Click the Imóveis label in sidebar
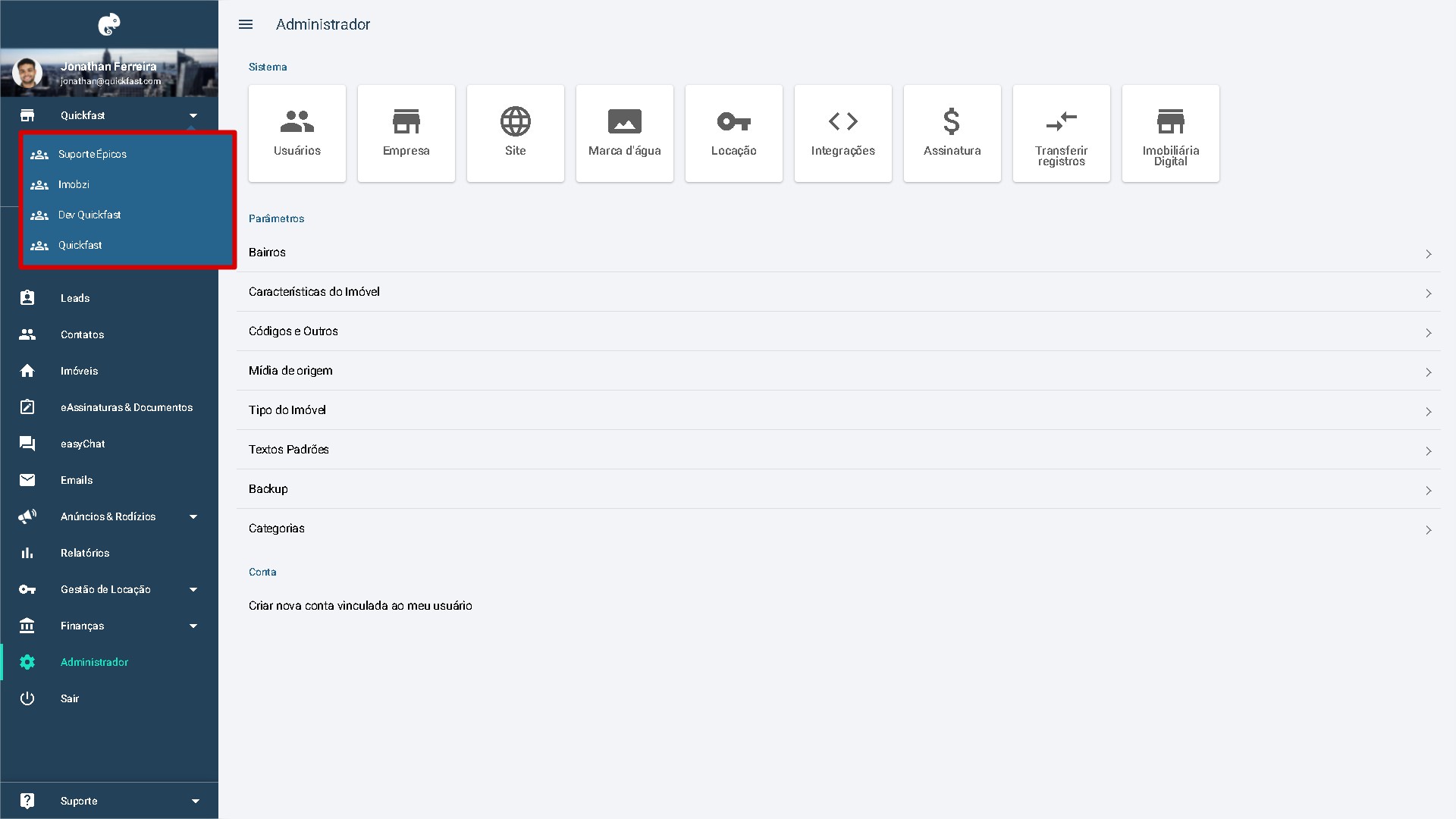This screenshot has height=819, width=1456. tap(80, 371)
